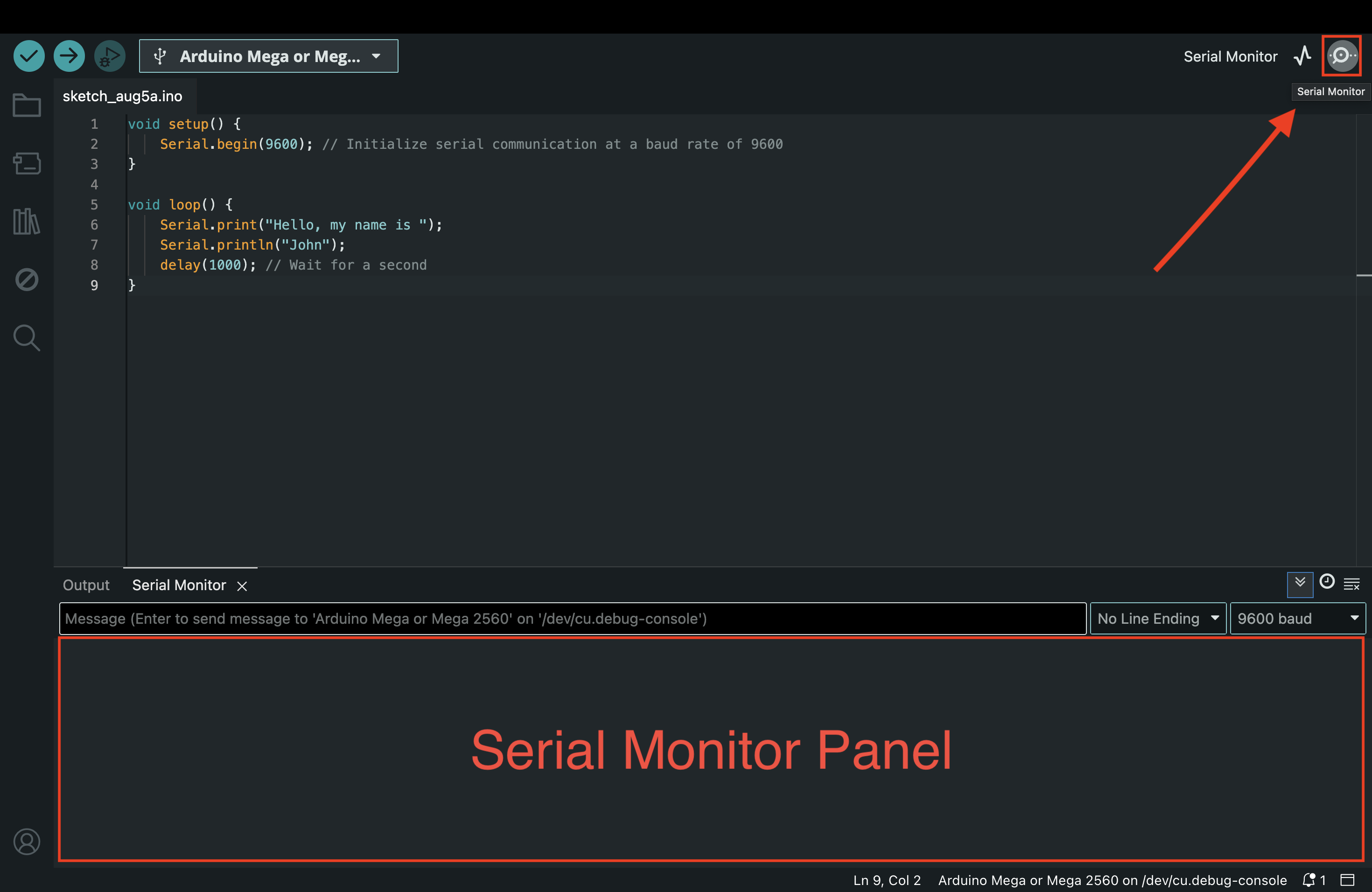Viewport: 1372px width, 892px height.
Task: Click the Serial.println("John") code line
Action: tap(252, 245)
